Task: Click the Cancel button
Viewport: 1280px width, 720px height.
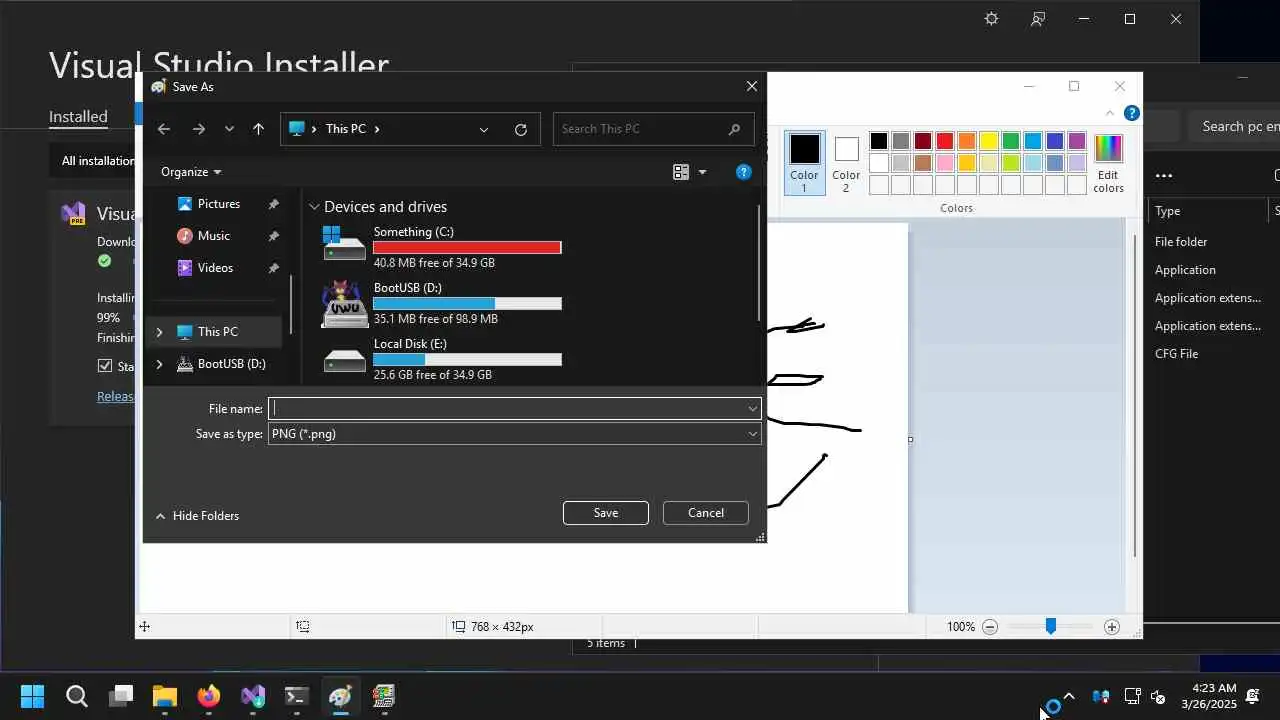Action: click(x=706, y=513)
